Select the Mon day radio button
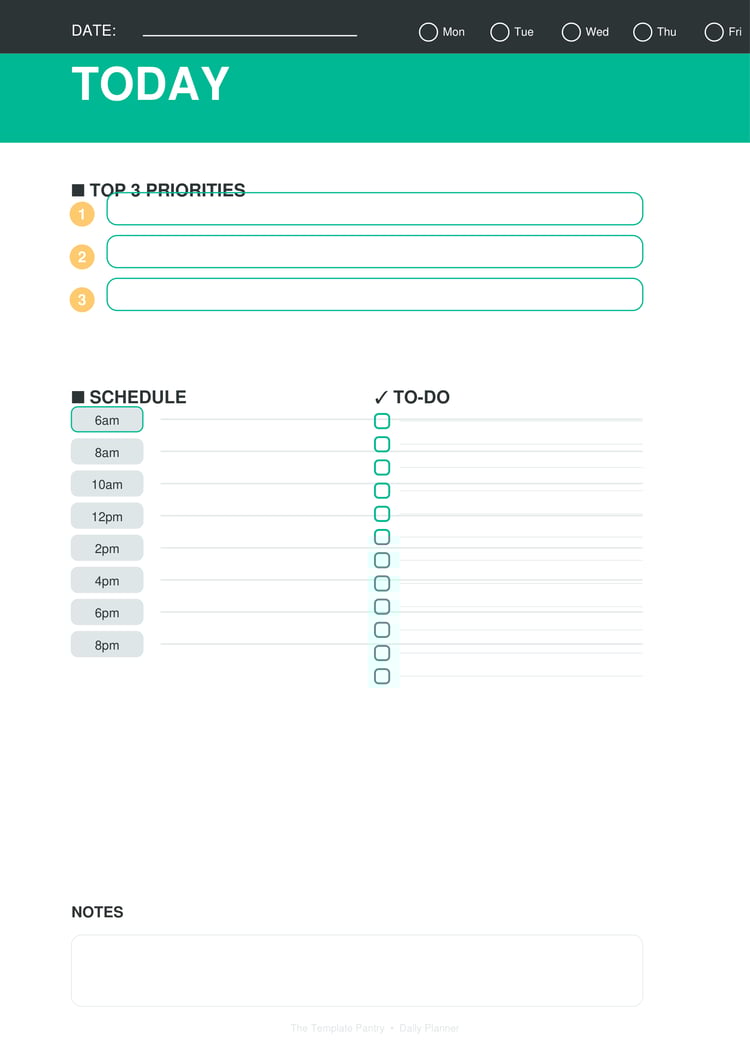This screenshot has width=750, height=1060. coord(428,32)
